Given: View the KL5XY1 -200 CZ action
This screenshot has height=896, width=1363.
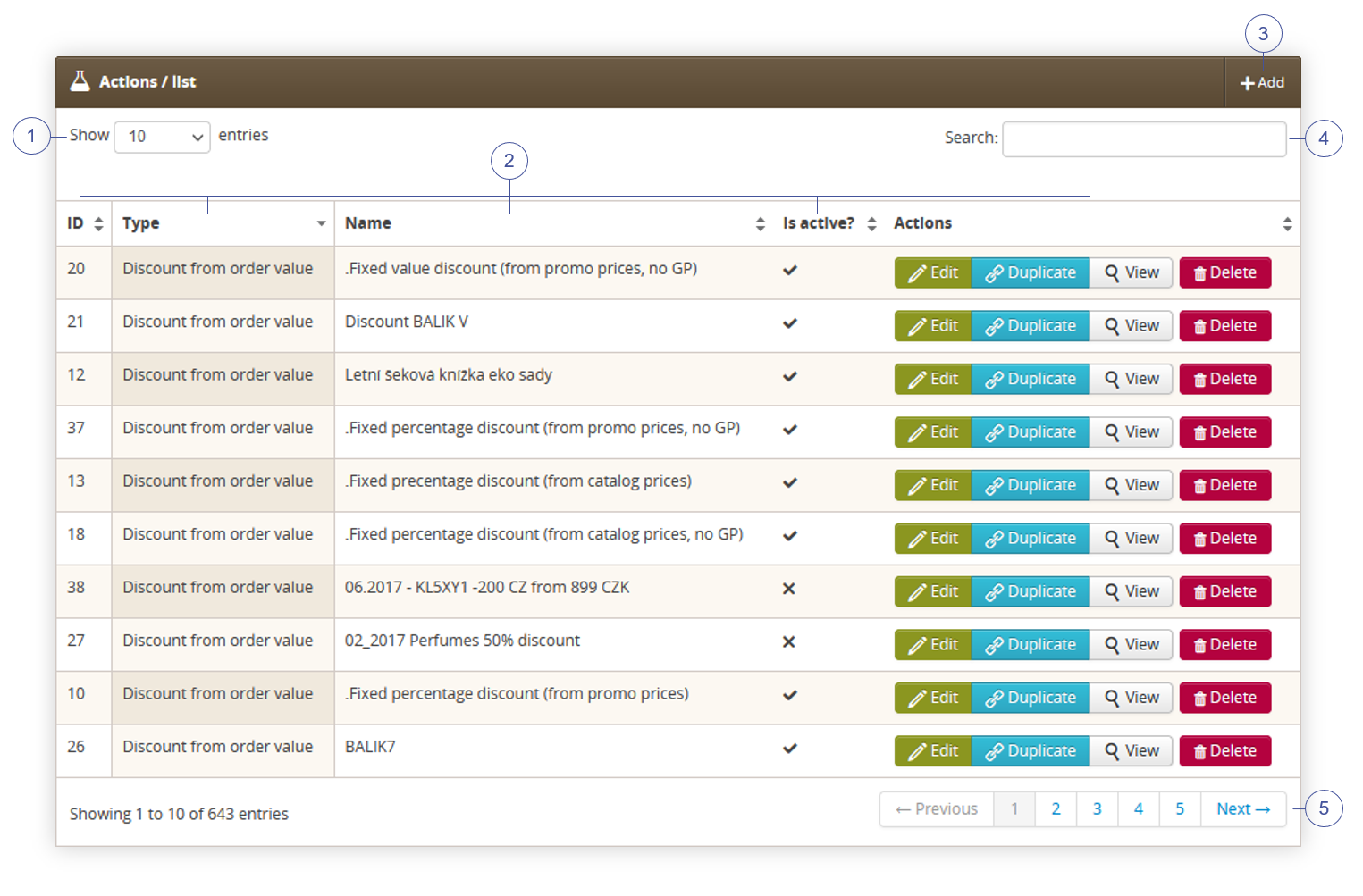Looking at the screenshot, I should click(x=1132, y=591).
